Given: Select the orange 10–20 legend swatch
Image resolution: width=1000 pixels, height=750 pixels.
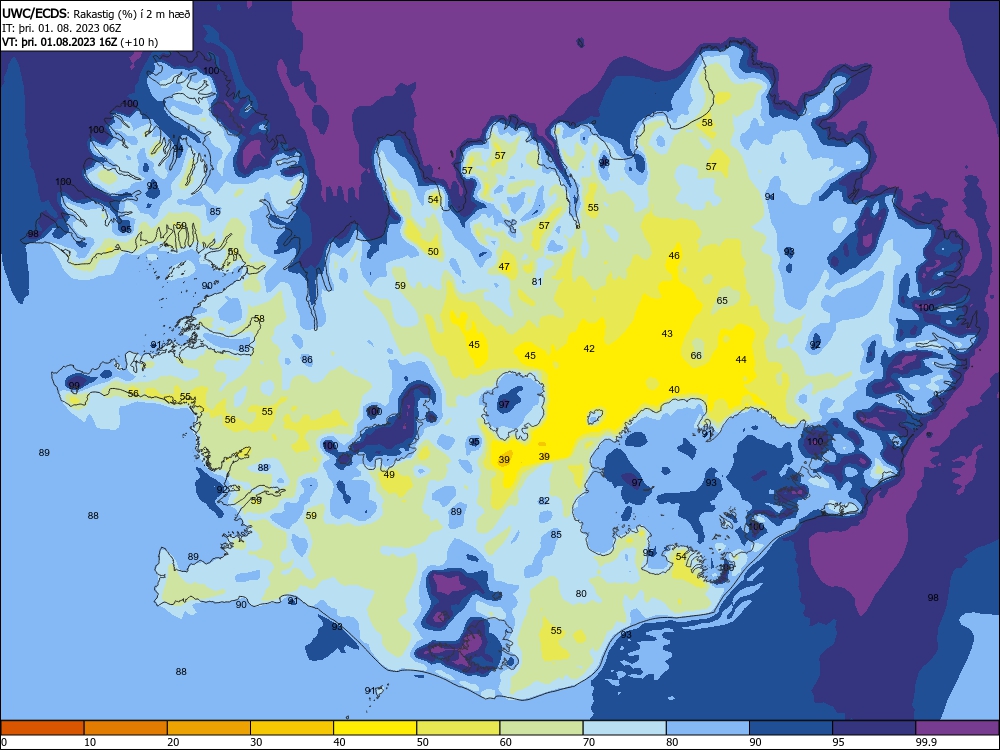Looking at the screenshot, I should pos(126,728).
